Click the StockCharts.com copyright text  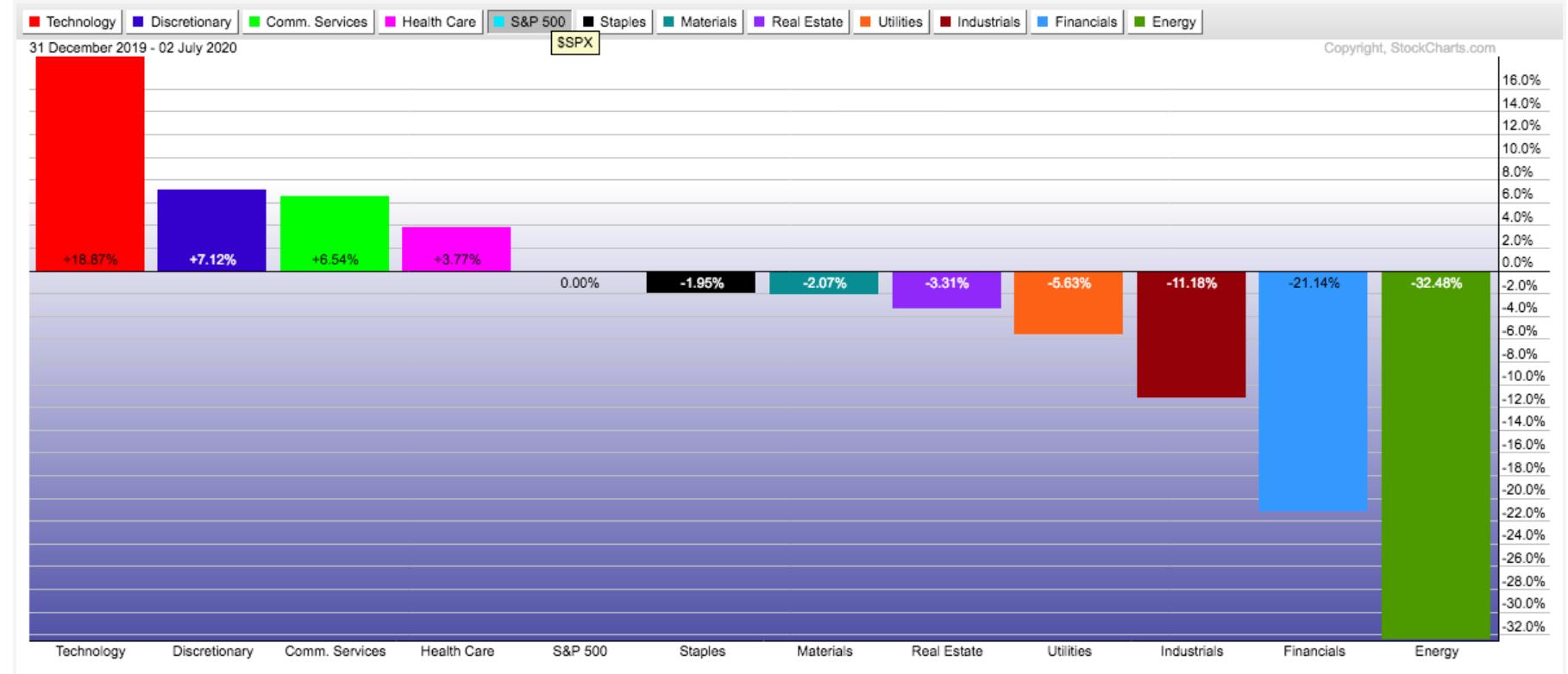[x=1409, y=48]
